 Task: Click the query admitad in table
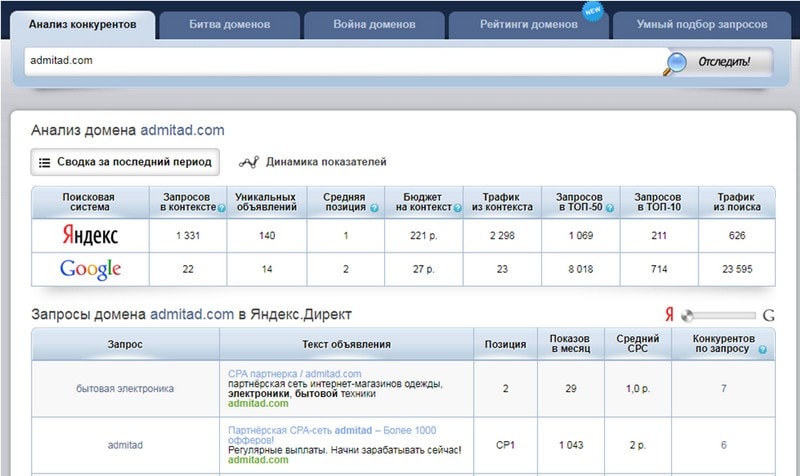[x=125, y=445]
